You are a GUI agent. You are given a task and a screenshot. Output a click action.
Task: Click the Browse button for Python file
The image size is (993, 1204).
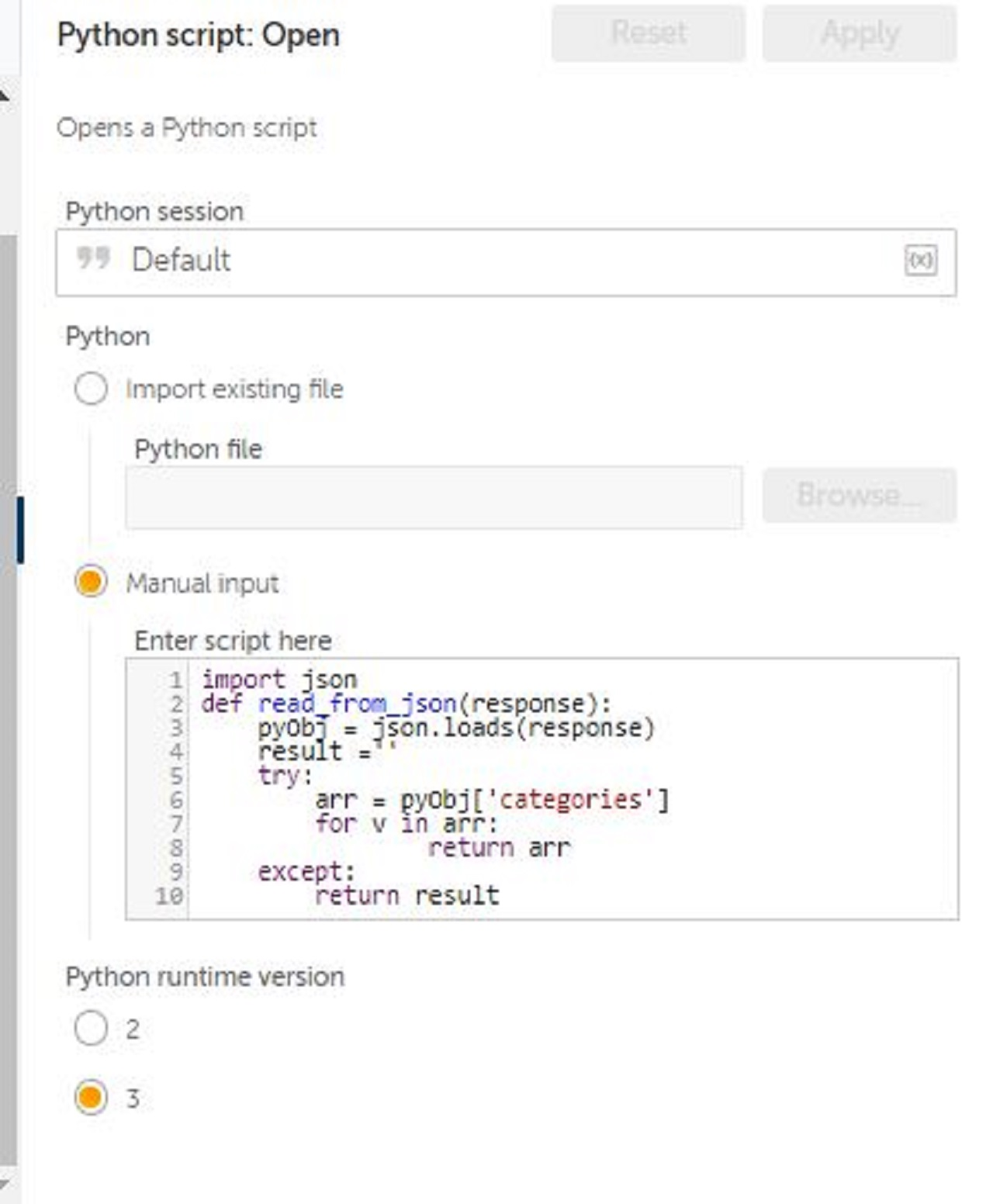859,495
